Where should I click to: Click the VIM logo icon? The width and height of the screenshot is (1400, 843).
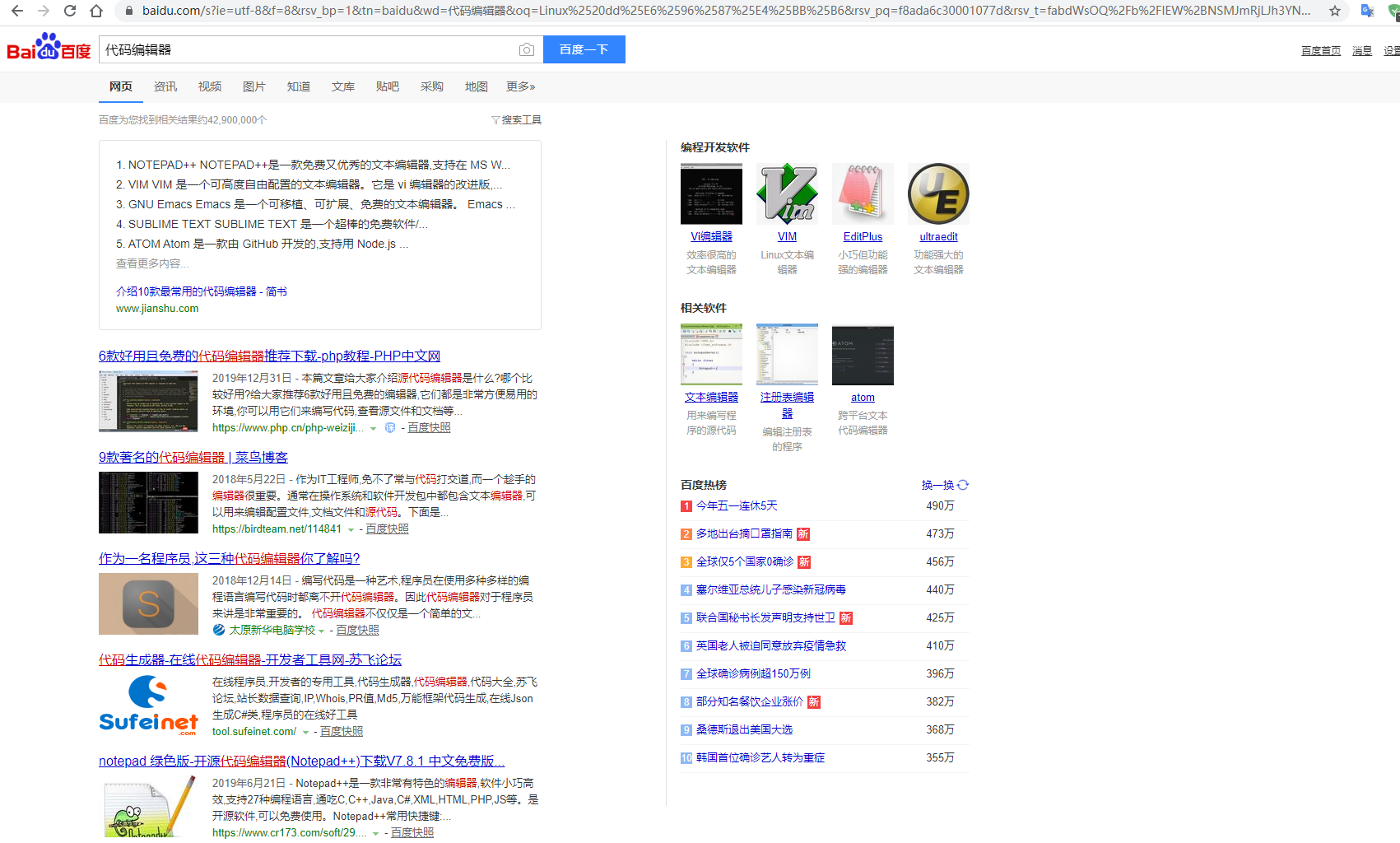point(787,193)
